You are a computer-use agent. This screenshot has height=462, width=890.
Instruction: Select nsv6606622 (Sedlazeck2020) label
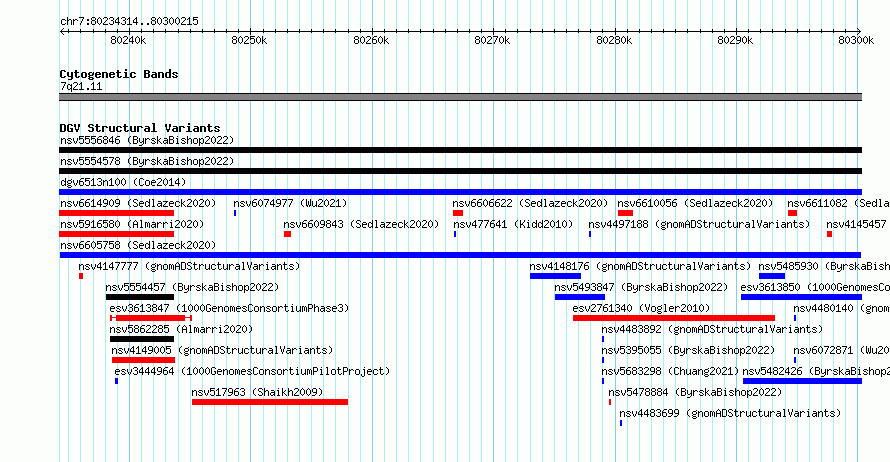coord(530,203)
